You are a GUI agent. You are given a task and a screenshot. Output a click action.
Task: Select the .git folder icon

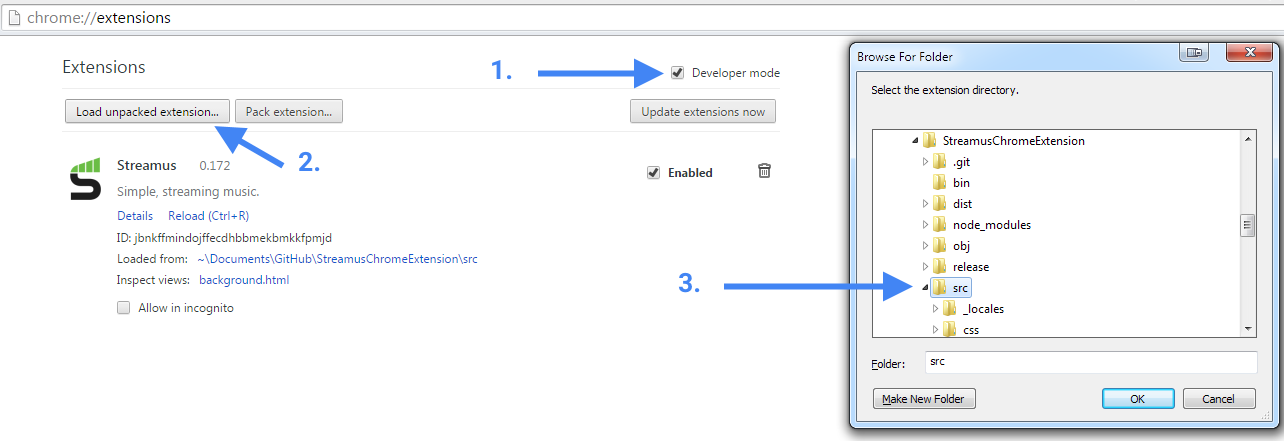[939, 162]
